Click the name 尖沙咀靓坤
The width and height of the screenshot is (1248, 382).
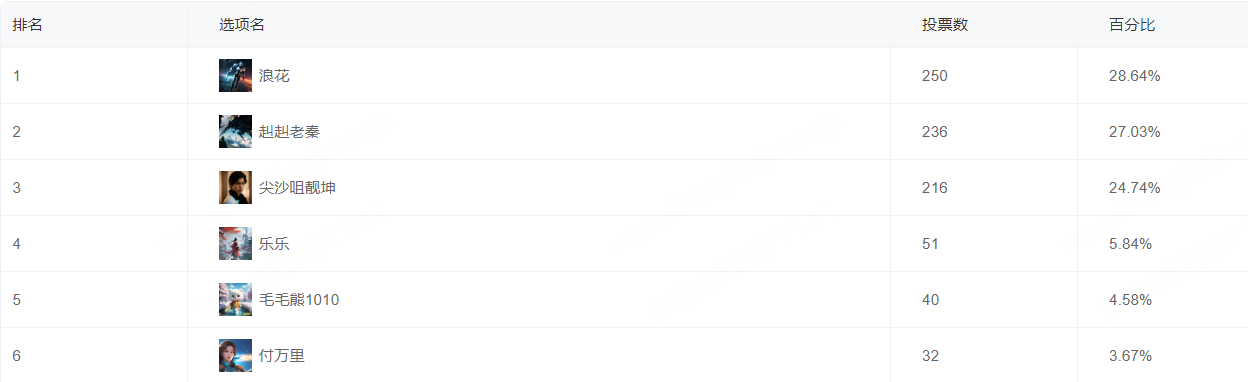(297, 188)
